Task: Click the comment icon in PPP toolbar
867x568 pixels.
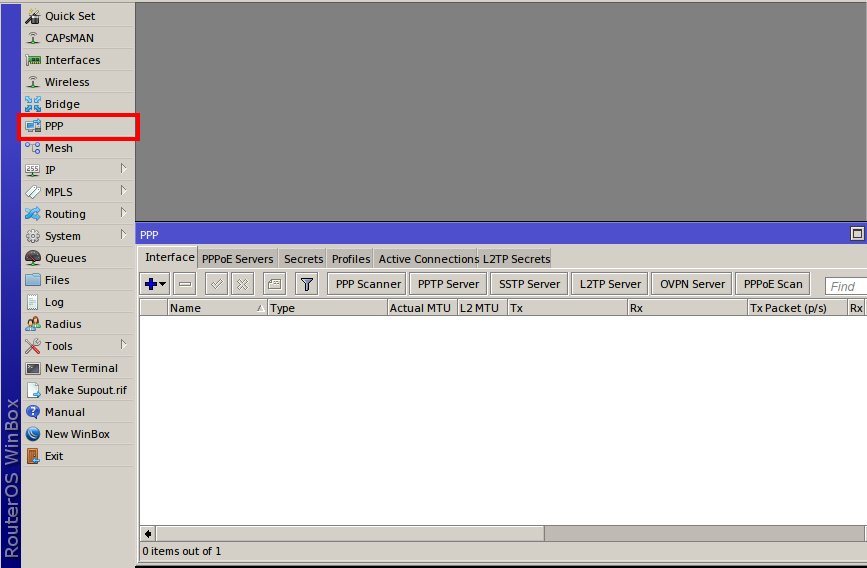Action: [274, 284]
